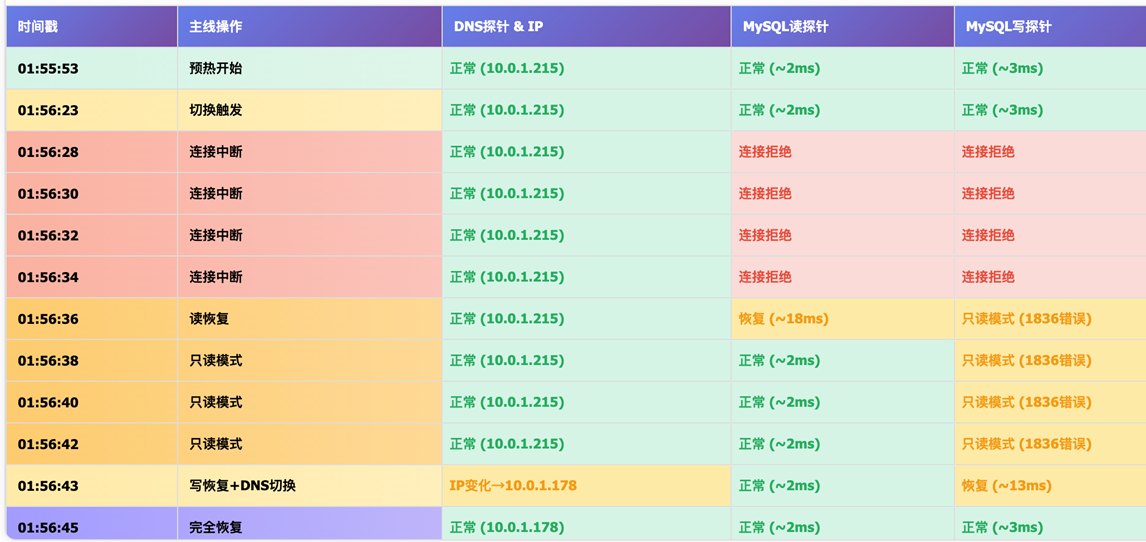Click the 切换触发 operation cell
The image size is (1146, 542).
click(x=216, y=111)
